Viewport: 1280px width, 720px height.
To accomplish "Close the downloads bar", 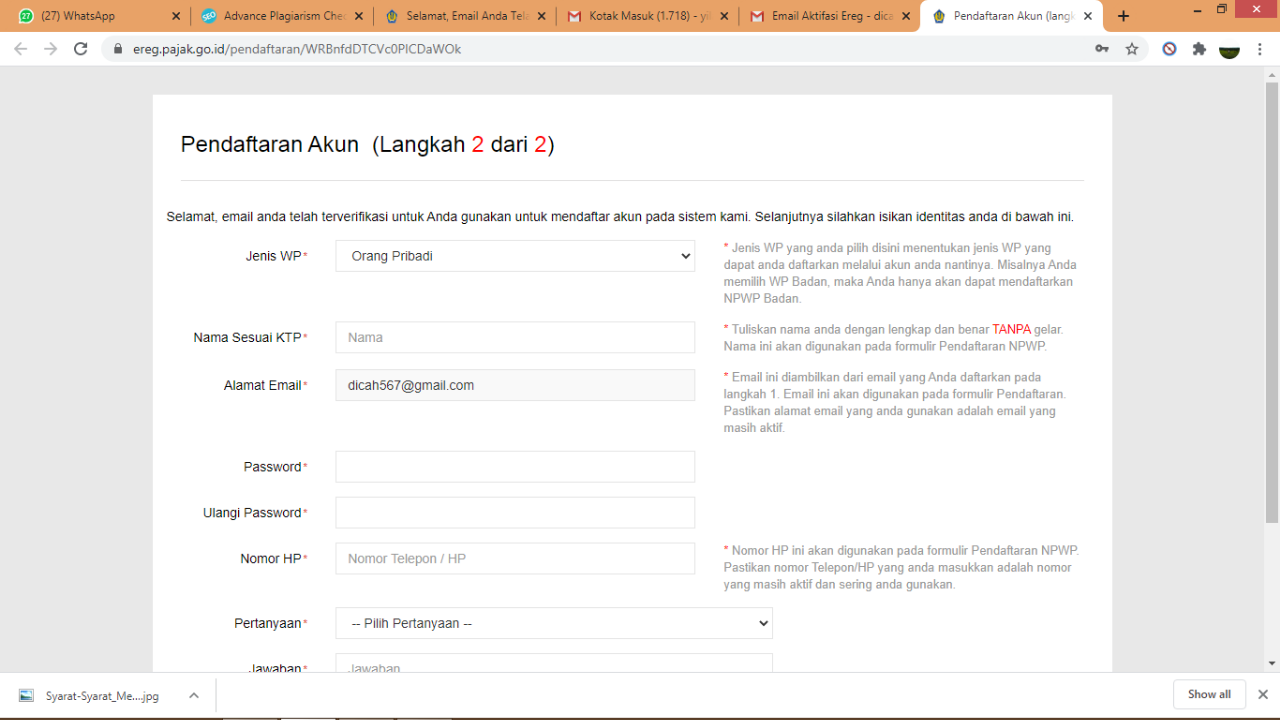I will (x=1263, y=694).
